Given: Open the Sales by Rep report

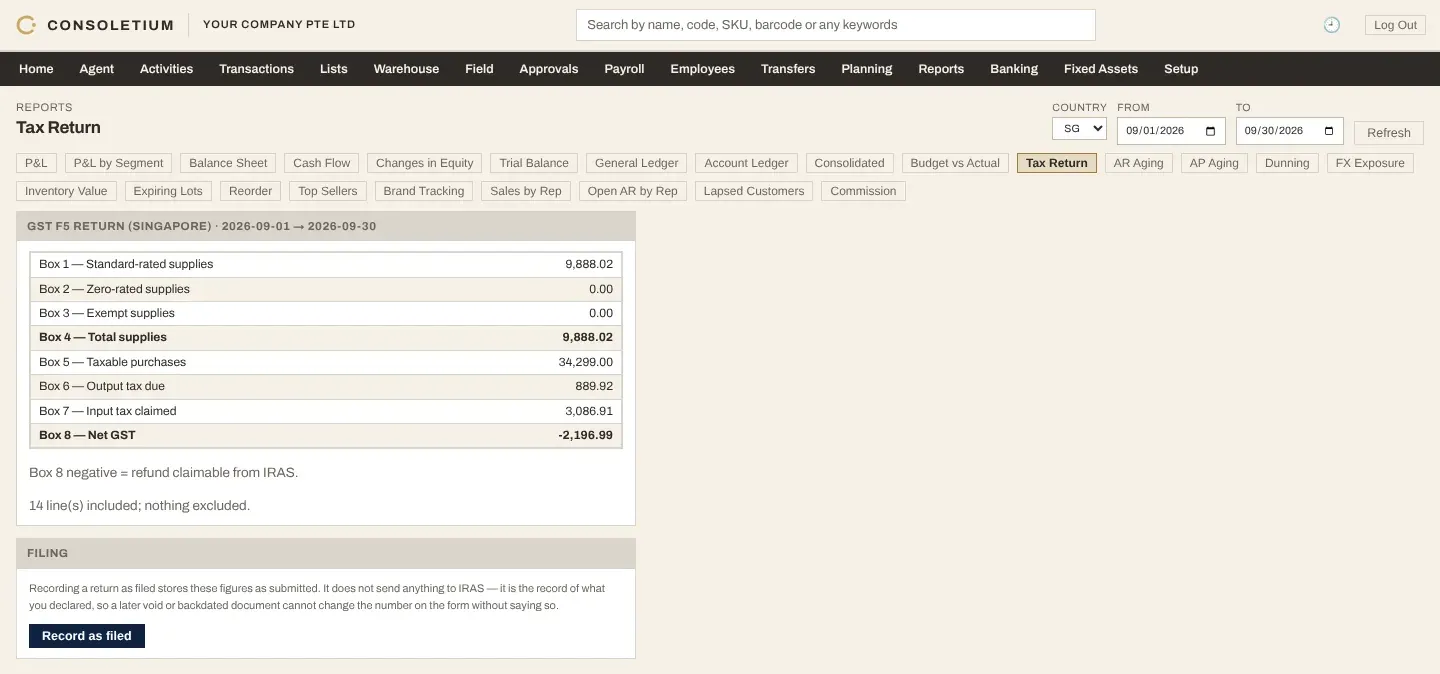Looking at the screenshot, I should tap(526, 191).
